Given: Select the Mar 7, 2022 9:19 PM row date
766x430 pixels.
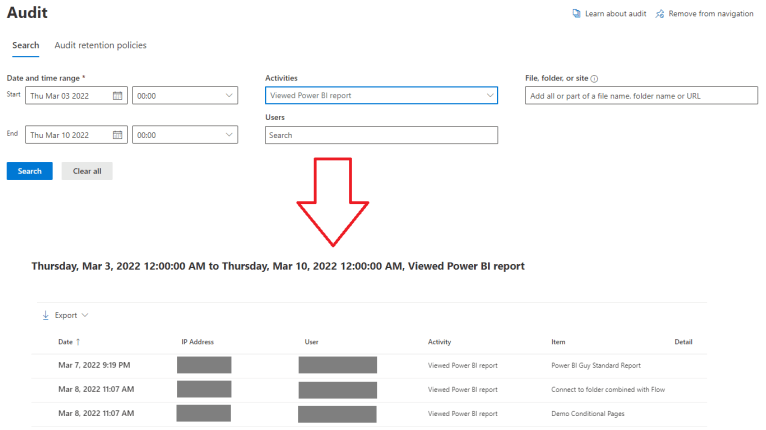Looking at the screenshot, I should click(94, 365).
